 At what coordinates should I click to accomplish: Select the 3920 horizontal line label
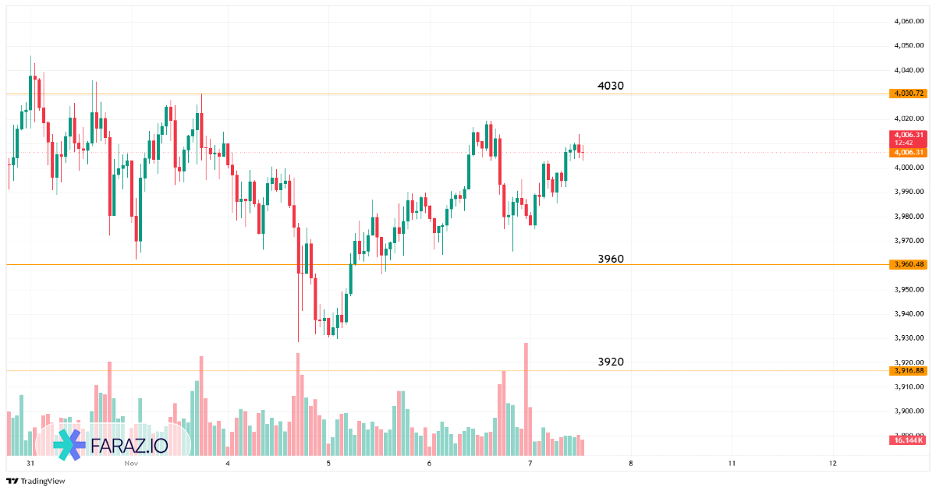click(610, 361)
